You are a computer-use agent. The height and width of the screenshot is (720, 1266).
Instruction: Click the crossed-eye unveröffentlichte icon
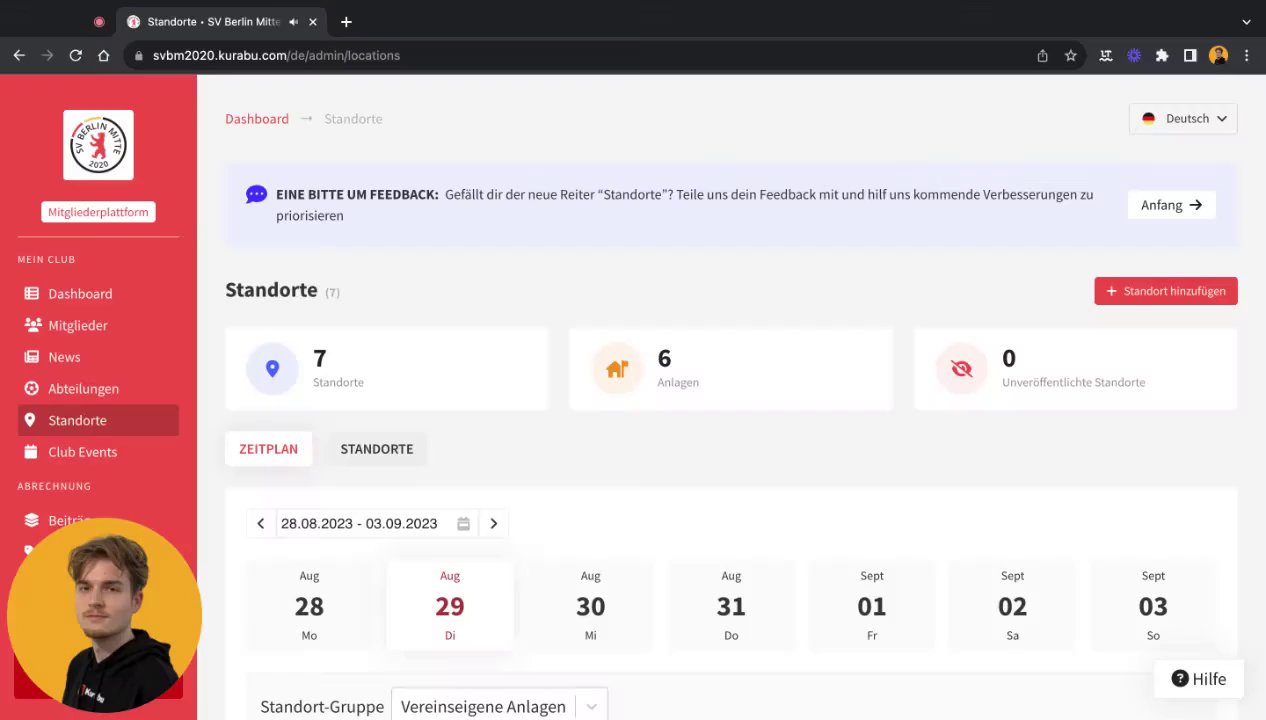[x=962, y=369]
